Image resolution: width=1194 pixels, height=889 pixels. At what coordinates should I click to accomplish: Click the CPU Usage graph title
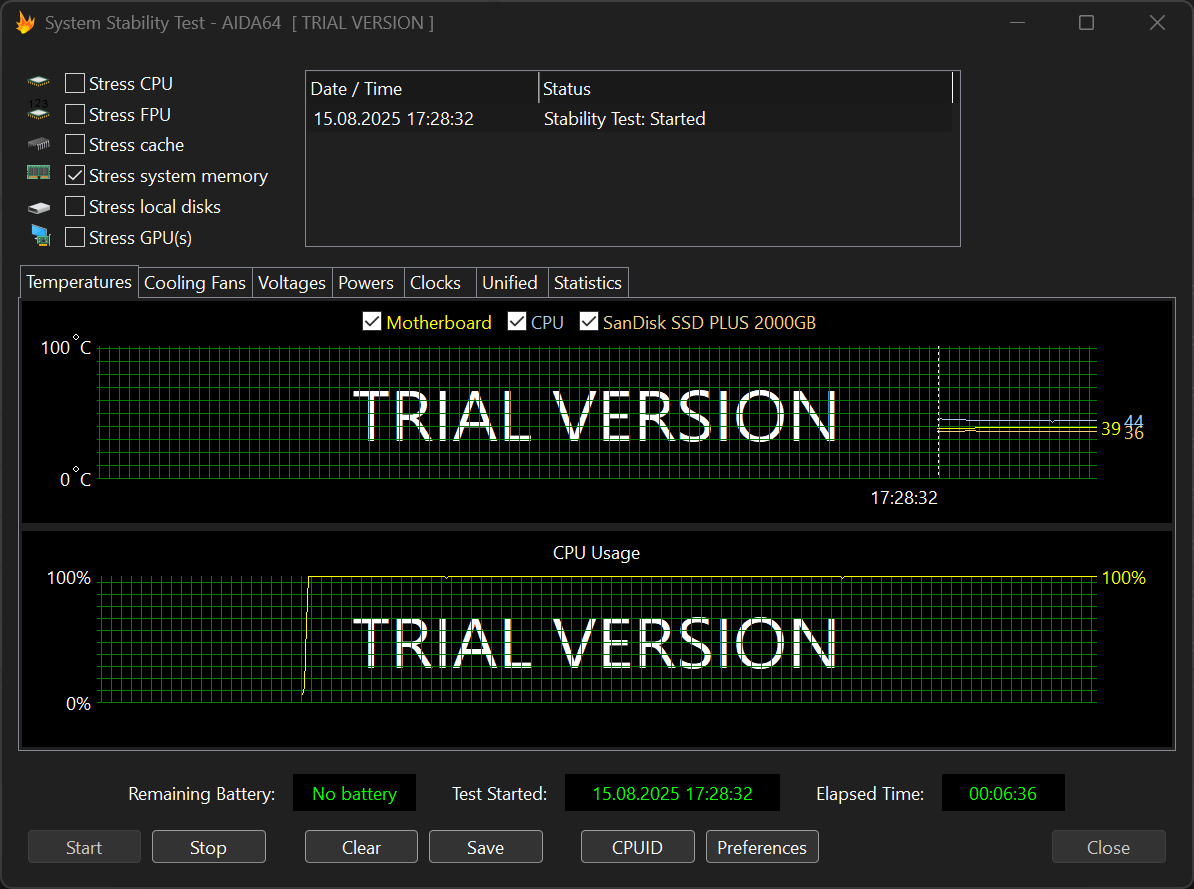pyautogui.click(x=596, y=552)
